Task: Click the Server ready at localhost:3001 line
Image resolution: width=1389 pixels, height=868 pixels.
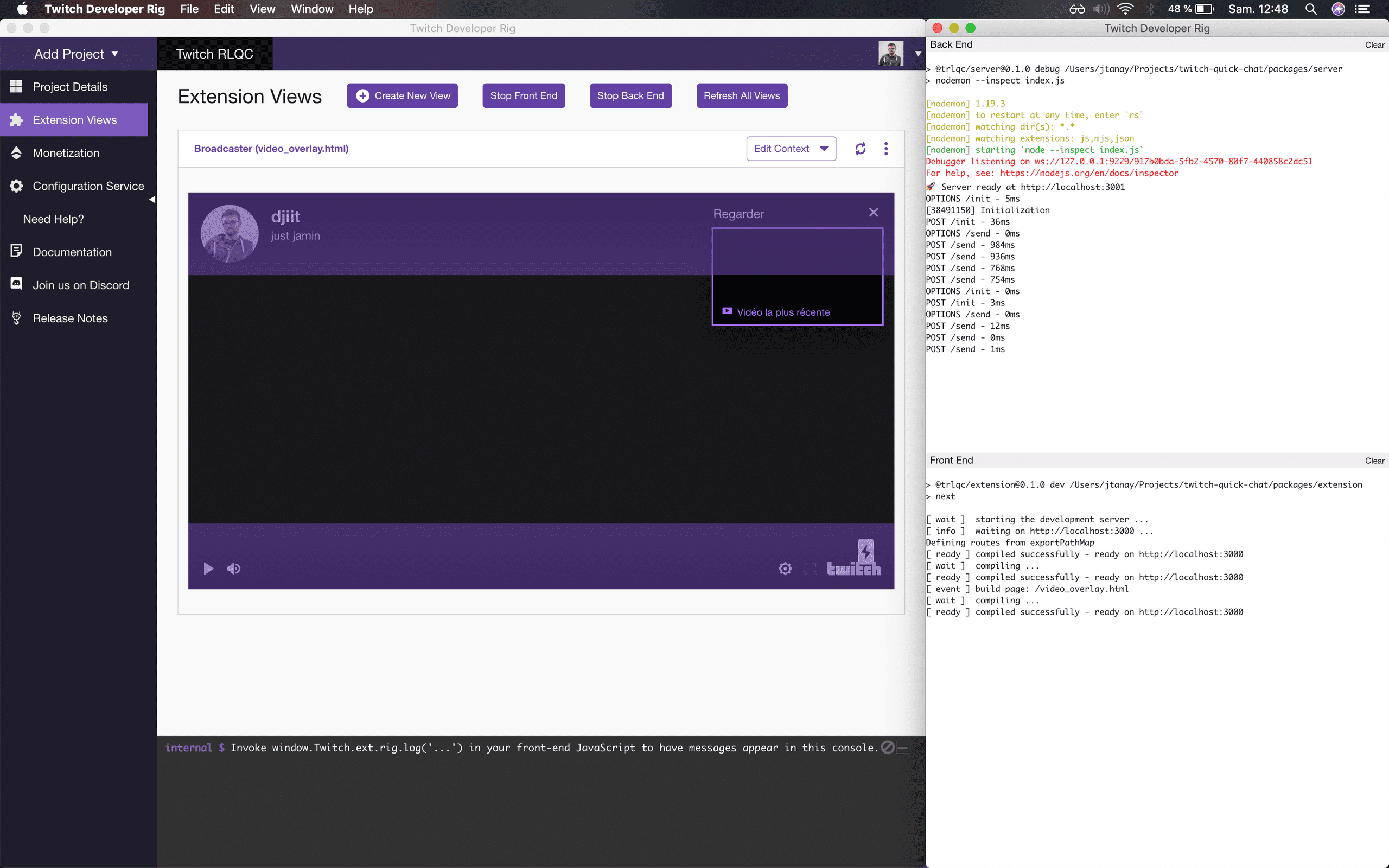Action: coord(1025,187)
